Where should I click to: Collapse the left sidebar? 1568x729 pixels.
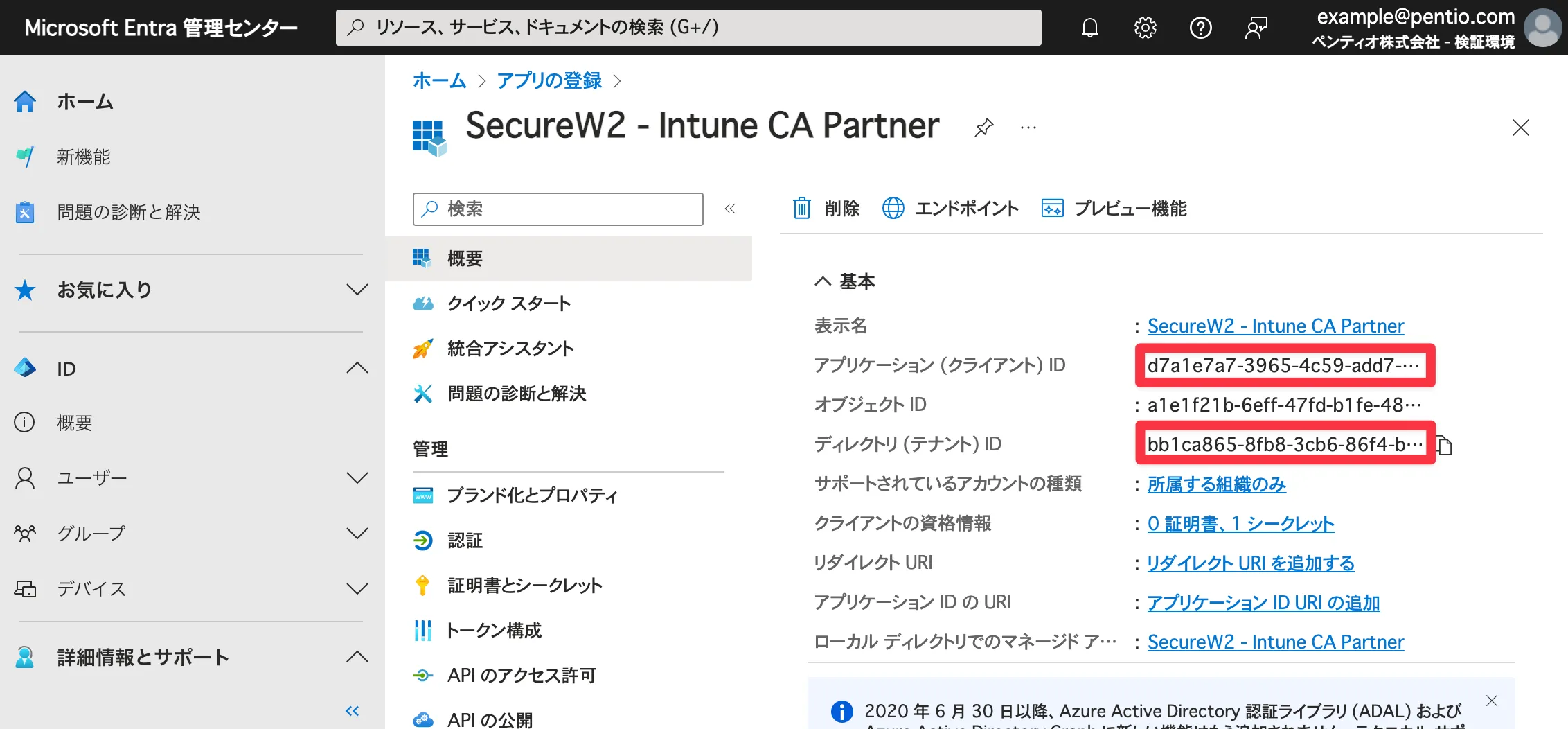(353, 711)
